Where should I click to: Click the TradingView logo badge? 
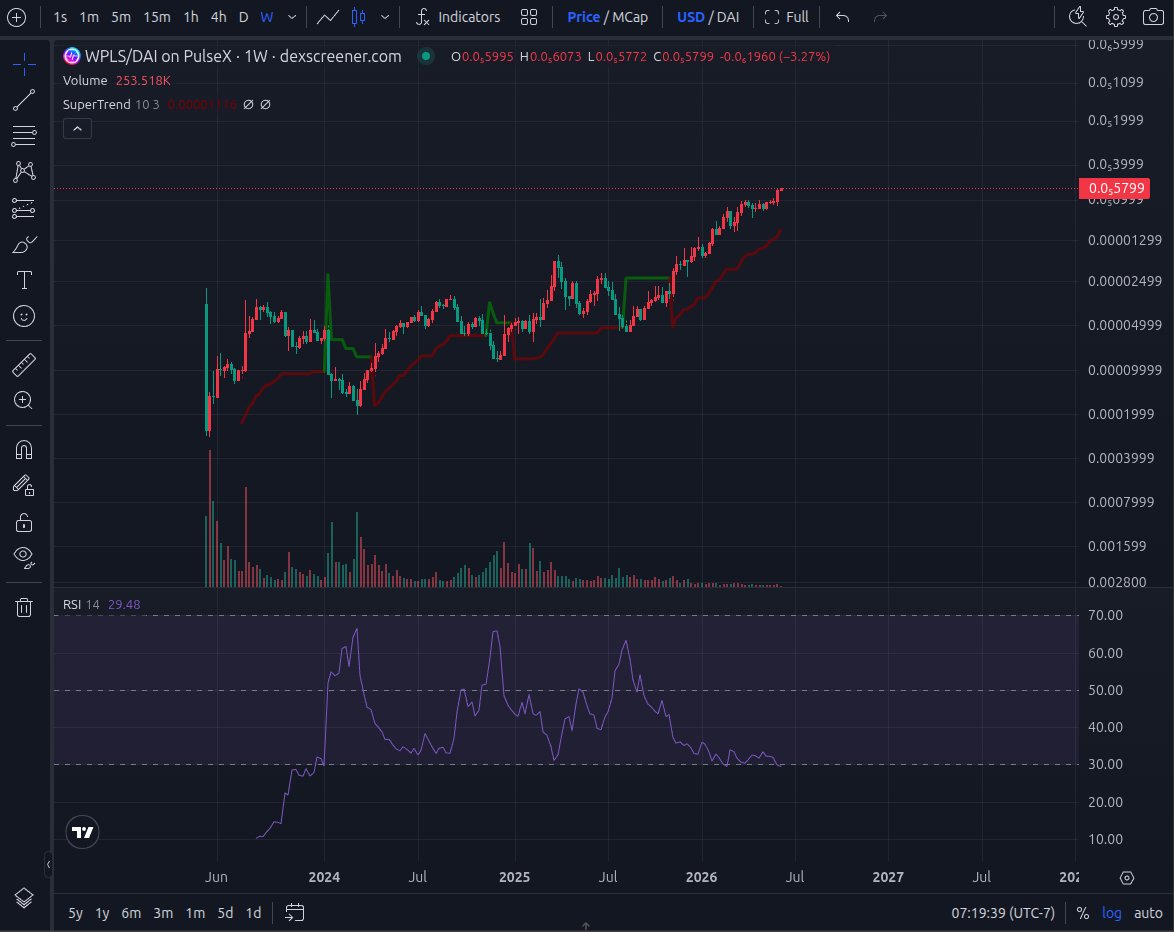pos(82,832)
